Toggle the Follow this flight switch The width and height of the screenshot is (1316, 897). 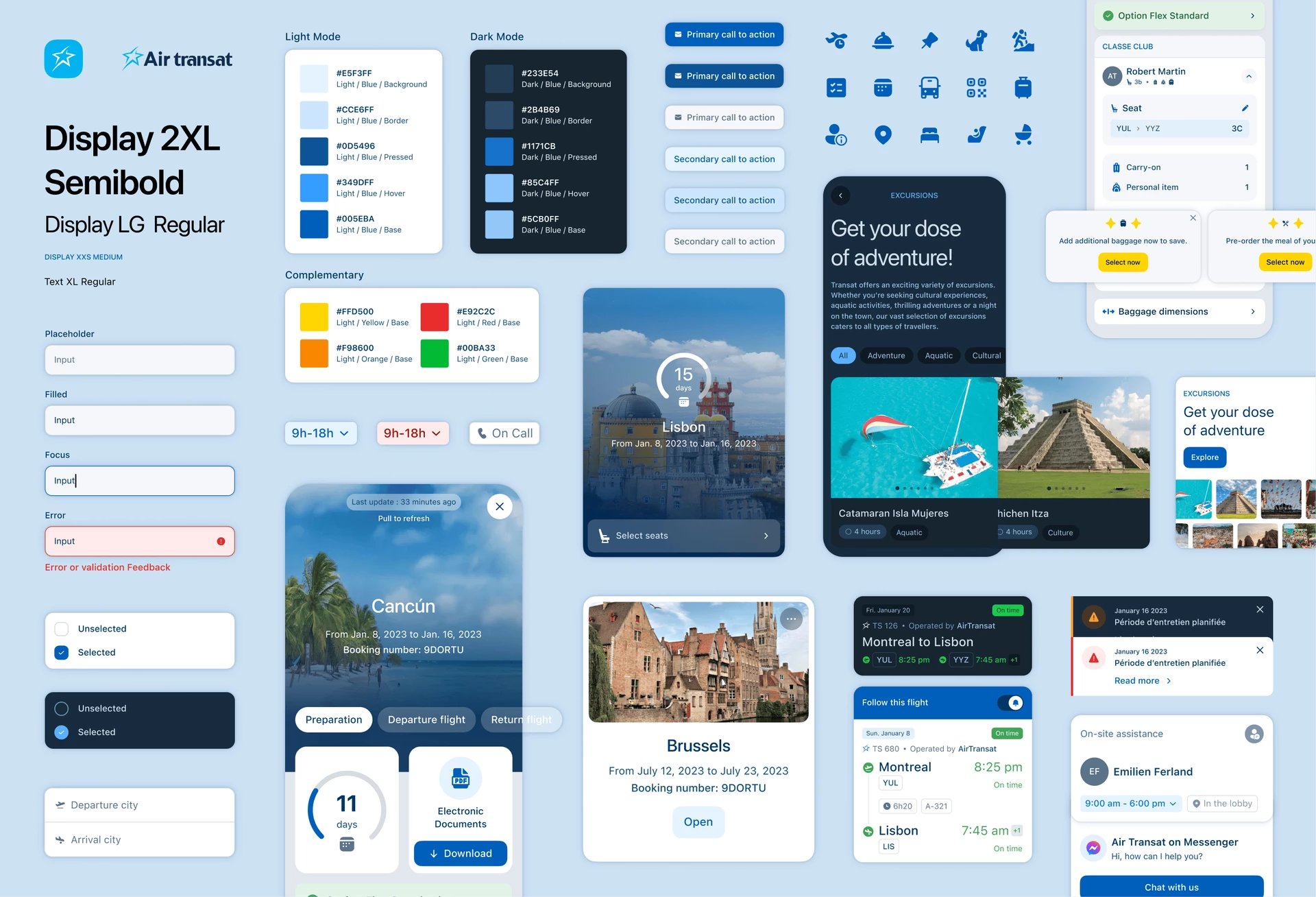point(1010,703)
